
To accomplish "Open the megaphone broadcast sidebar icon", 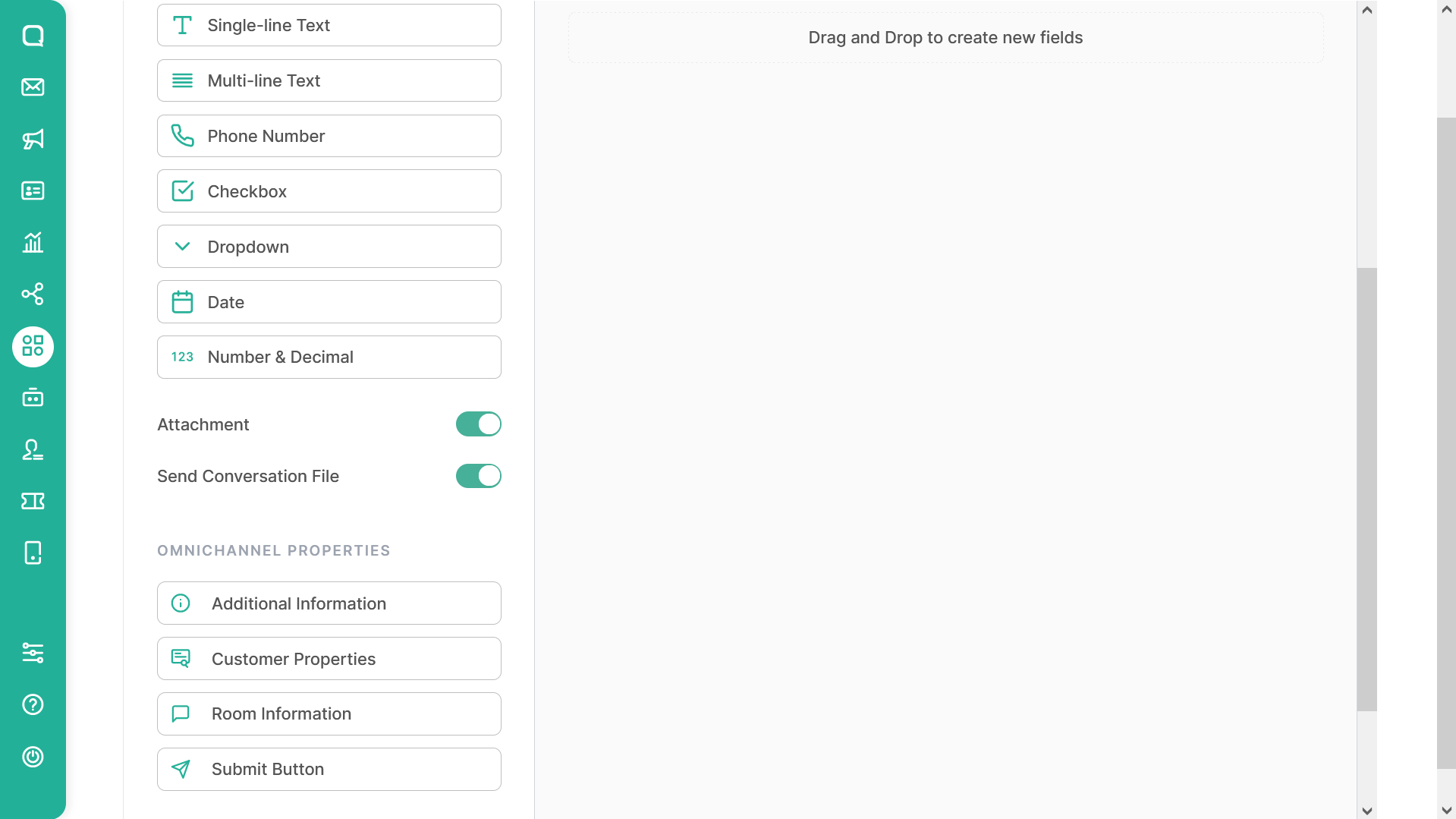I will point(33,139).
